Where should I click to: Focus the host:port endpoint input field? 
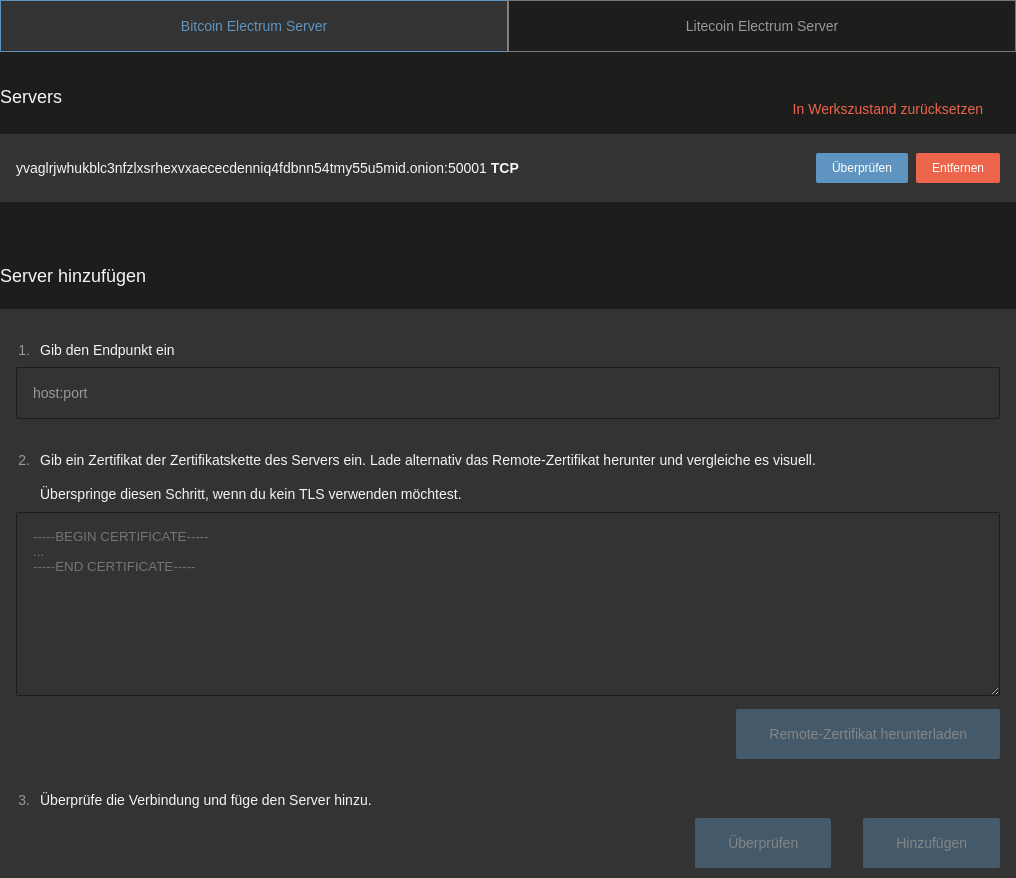508,393
